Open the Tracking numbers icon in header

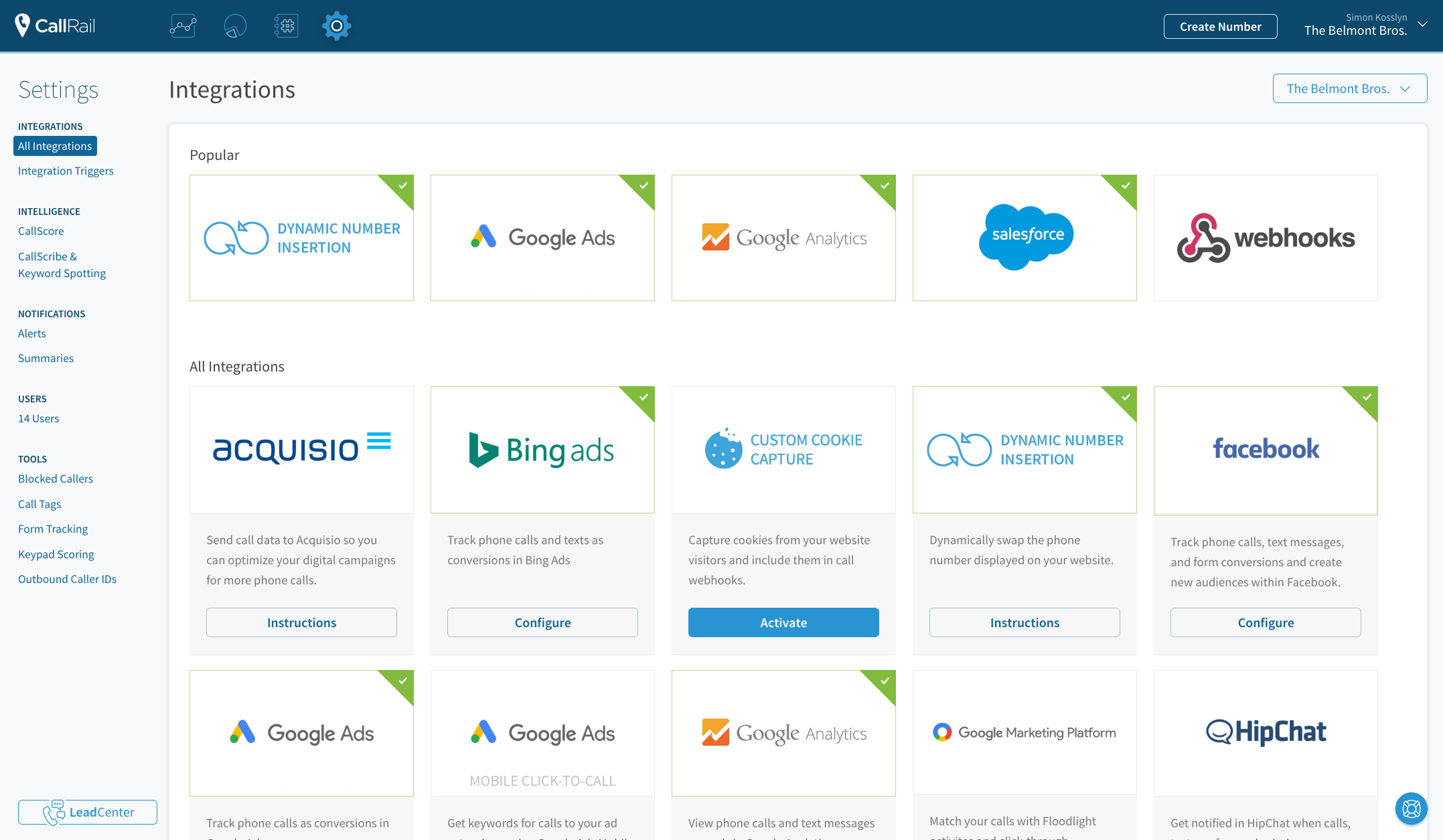pos(286,26)
